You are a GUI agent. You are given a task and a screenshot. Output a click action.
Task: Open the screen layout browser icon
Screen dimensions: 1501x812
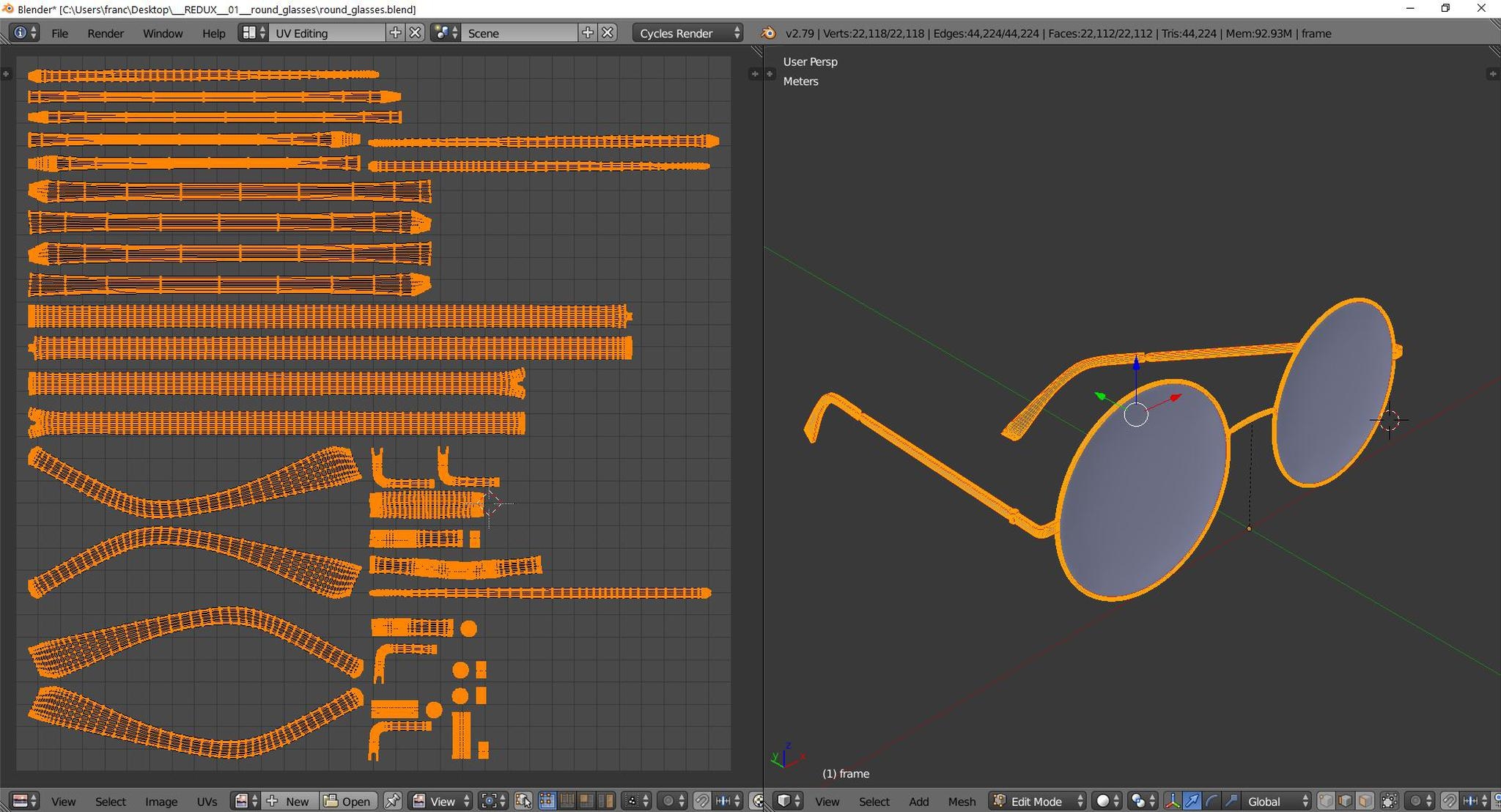click(254, 33)
